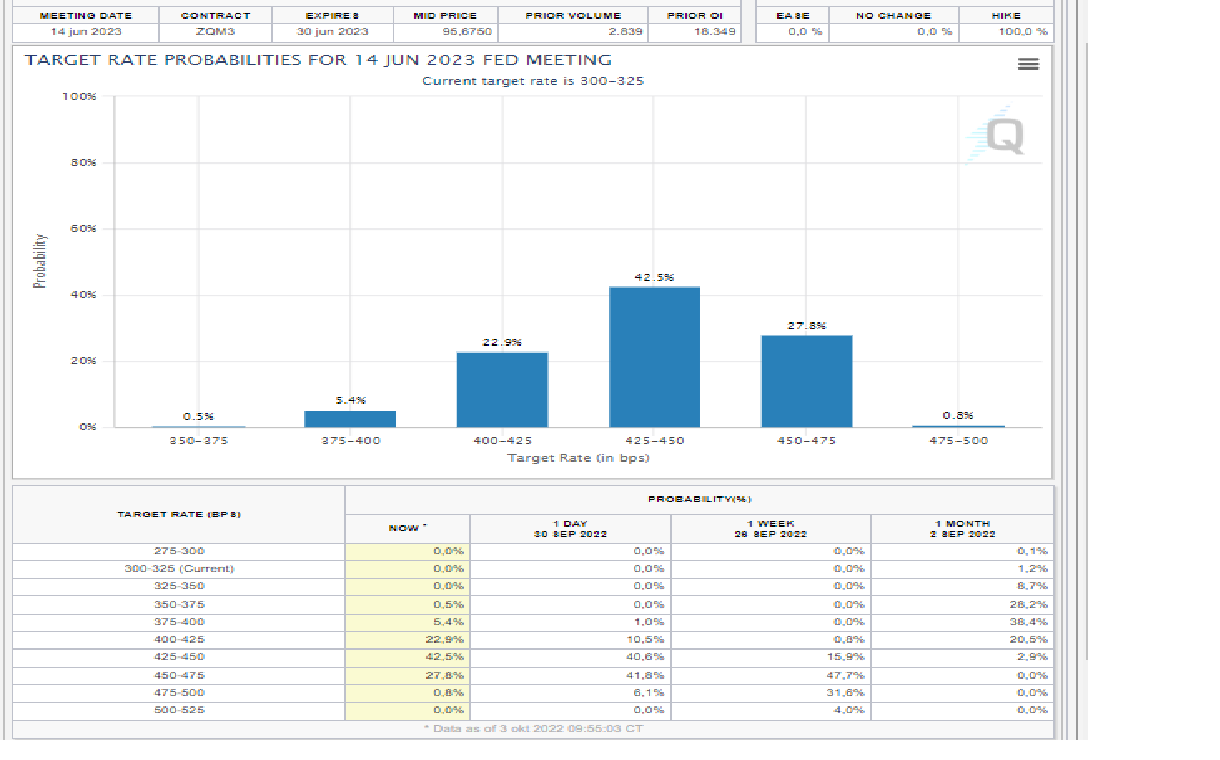Click the 1 MONTH column header
1220x760 pixels.
coord(961,528)
